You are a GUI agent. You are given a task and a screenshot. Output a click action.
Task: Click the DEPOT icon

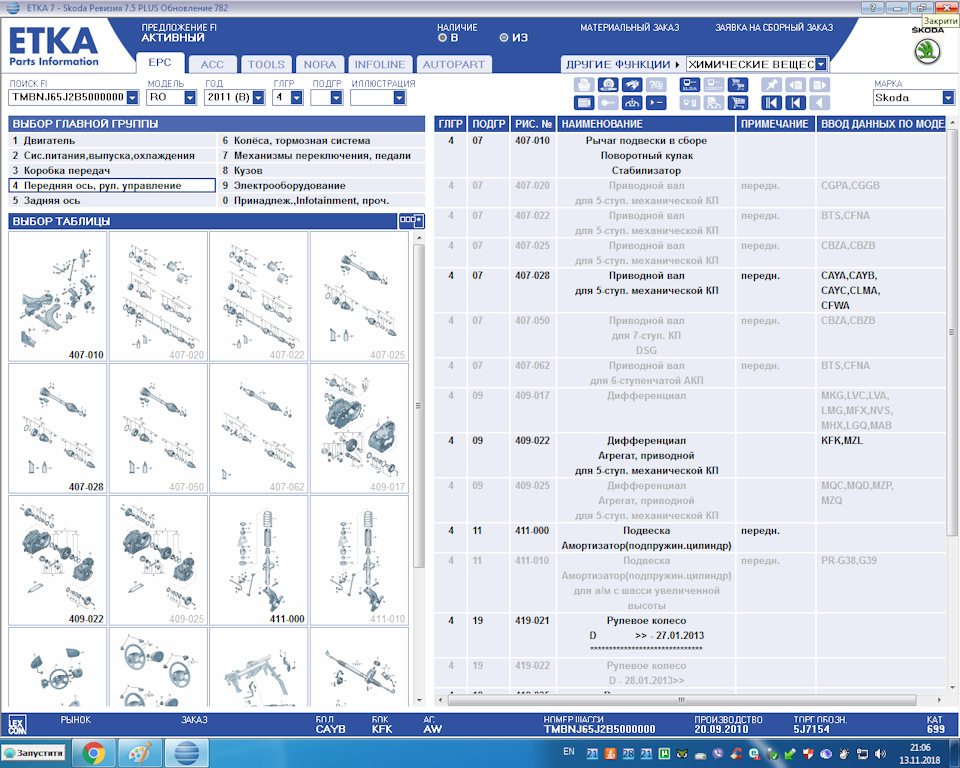pyautogui.click(x=713, y=85)
